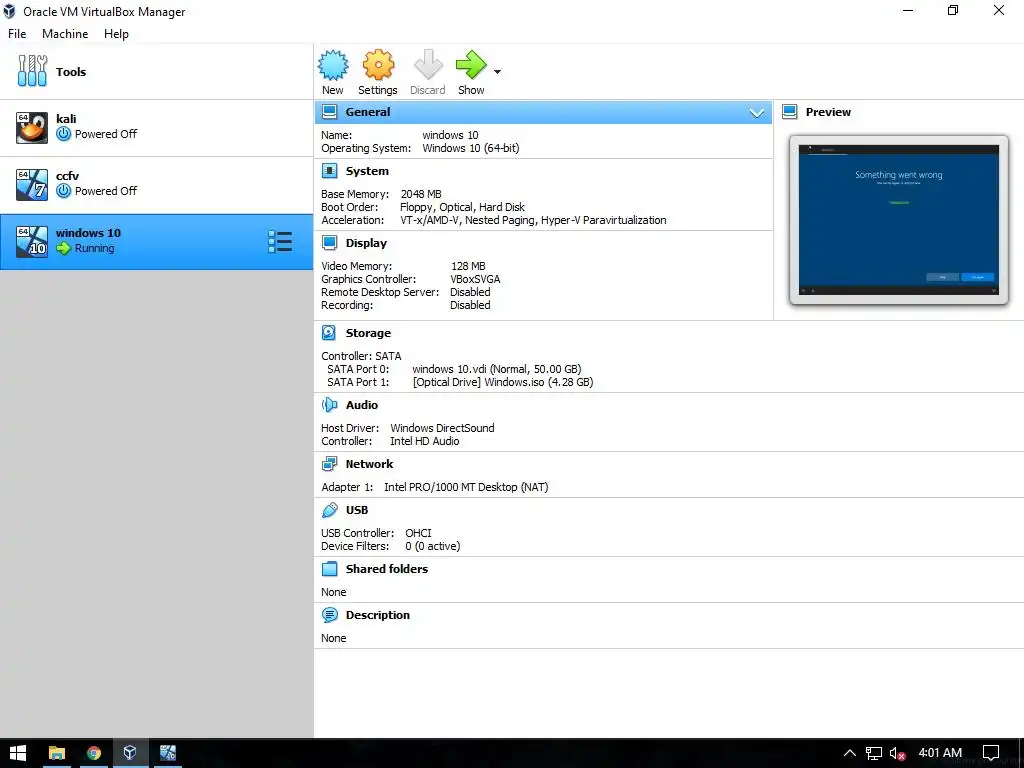Viewport: 1024px width, 768px height.
Task: Click the windows 10 VM icon
Action: coord(32,242)
